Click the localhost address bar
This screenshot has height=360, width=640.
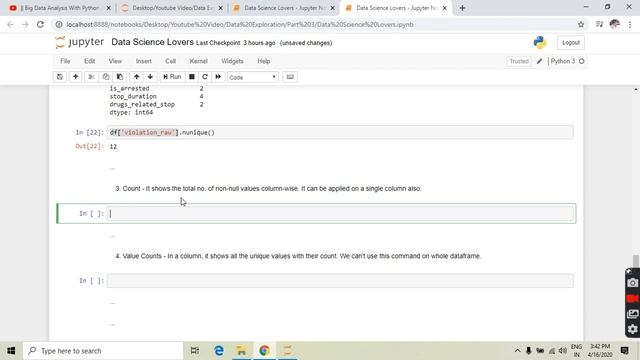tap(318, 24)
